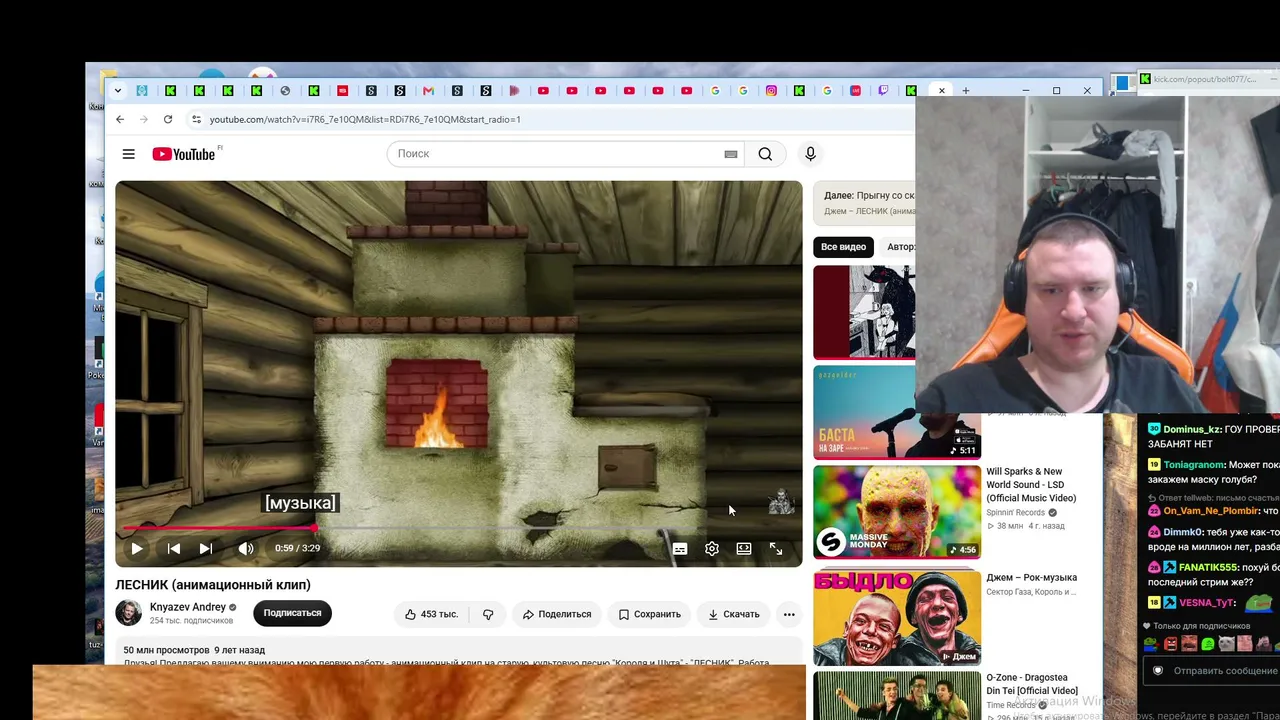Reload the YouTube page
The width and height of the screenshot is (1280, 720).
(x=168, y=120)
